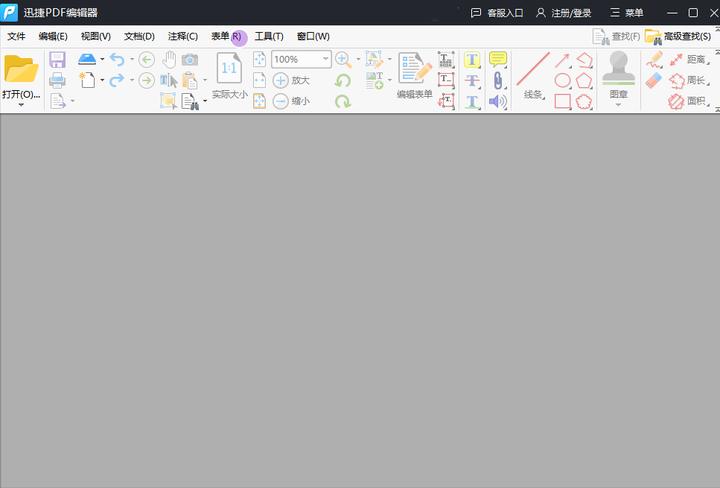Click the Save floppy disk icon
720x488 pixels.
[x=57, y=60]
